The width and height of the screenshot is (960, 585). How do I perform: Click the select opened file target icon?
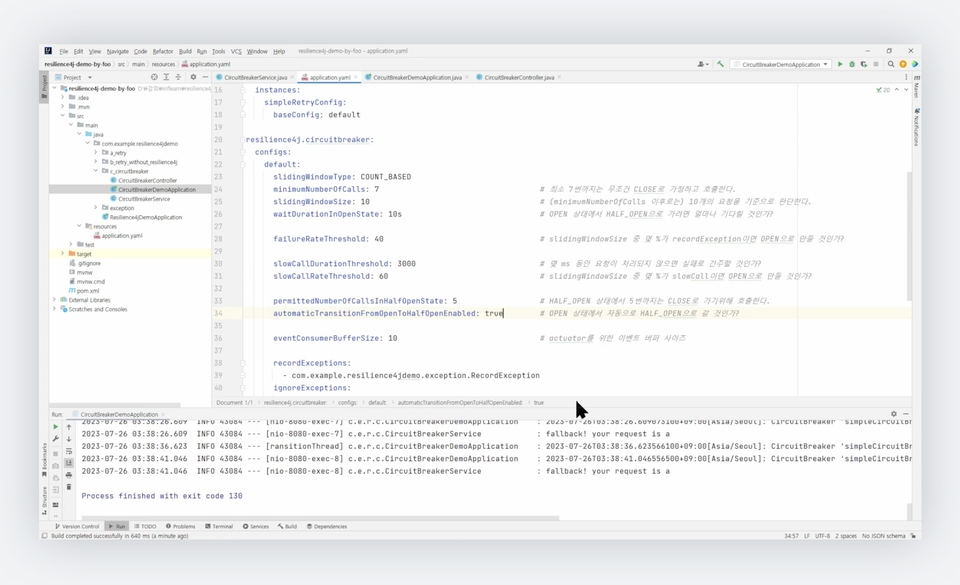pos(154,77)
